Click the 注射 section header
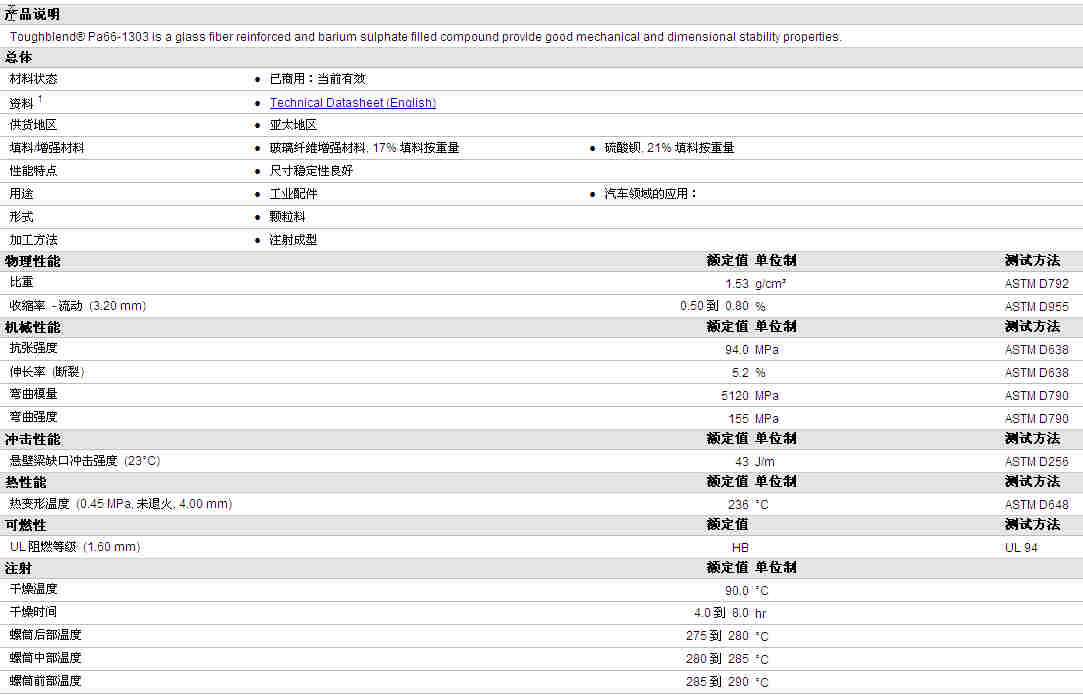The width and height of the screenshot is (1083, 698). pos(19,568)
